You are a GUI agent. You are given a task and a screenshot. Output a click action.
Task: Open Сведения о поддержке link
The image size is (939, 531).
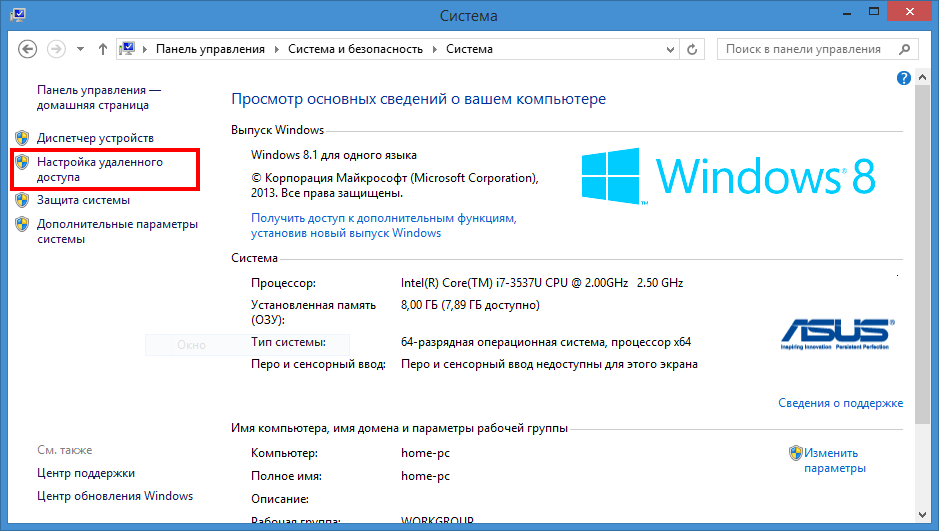(x=840, y=403)
